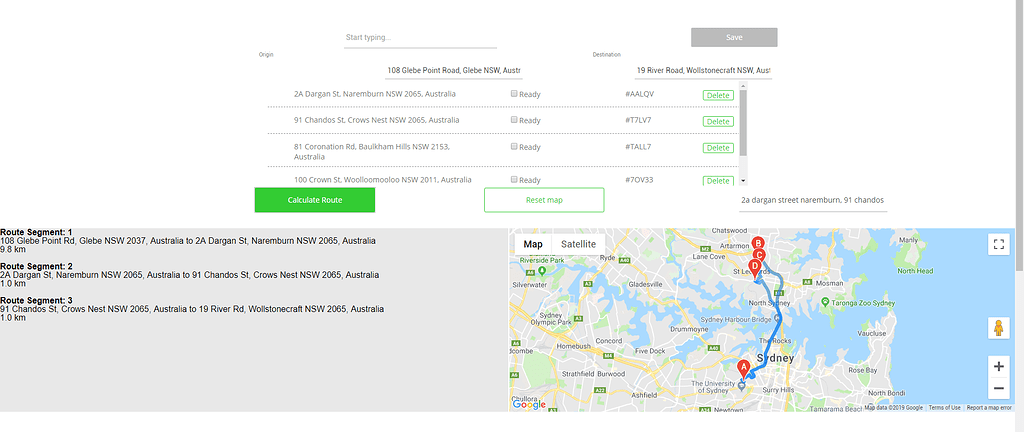Click Route Segment: 2 heading
The height and width of the screenshot is (432, 1024).
[x=37, y=266]
